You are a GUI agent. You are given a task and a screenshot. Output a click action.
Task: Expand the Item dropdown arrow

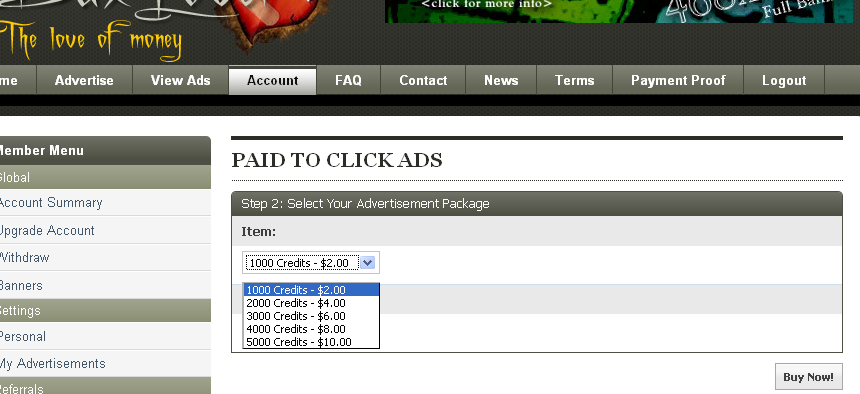click(x=368, y=263)
